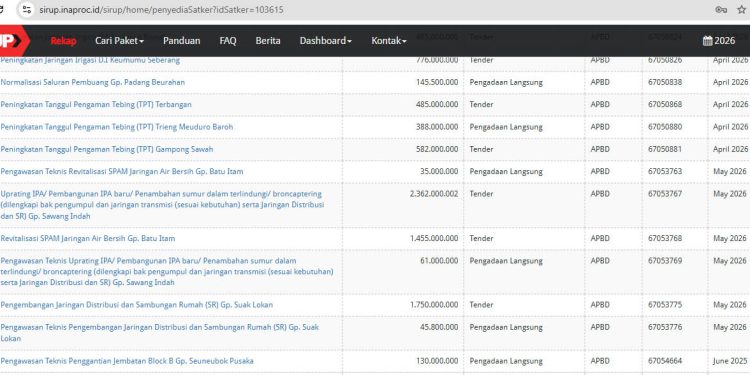Open the Panduan page
This screenshot has width=750, height=375.
(181, 41)
